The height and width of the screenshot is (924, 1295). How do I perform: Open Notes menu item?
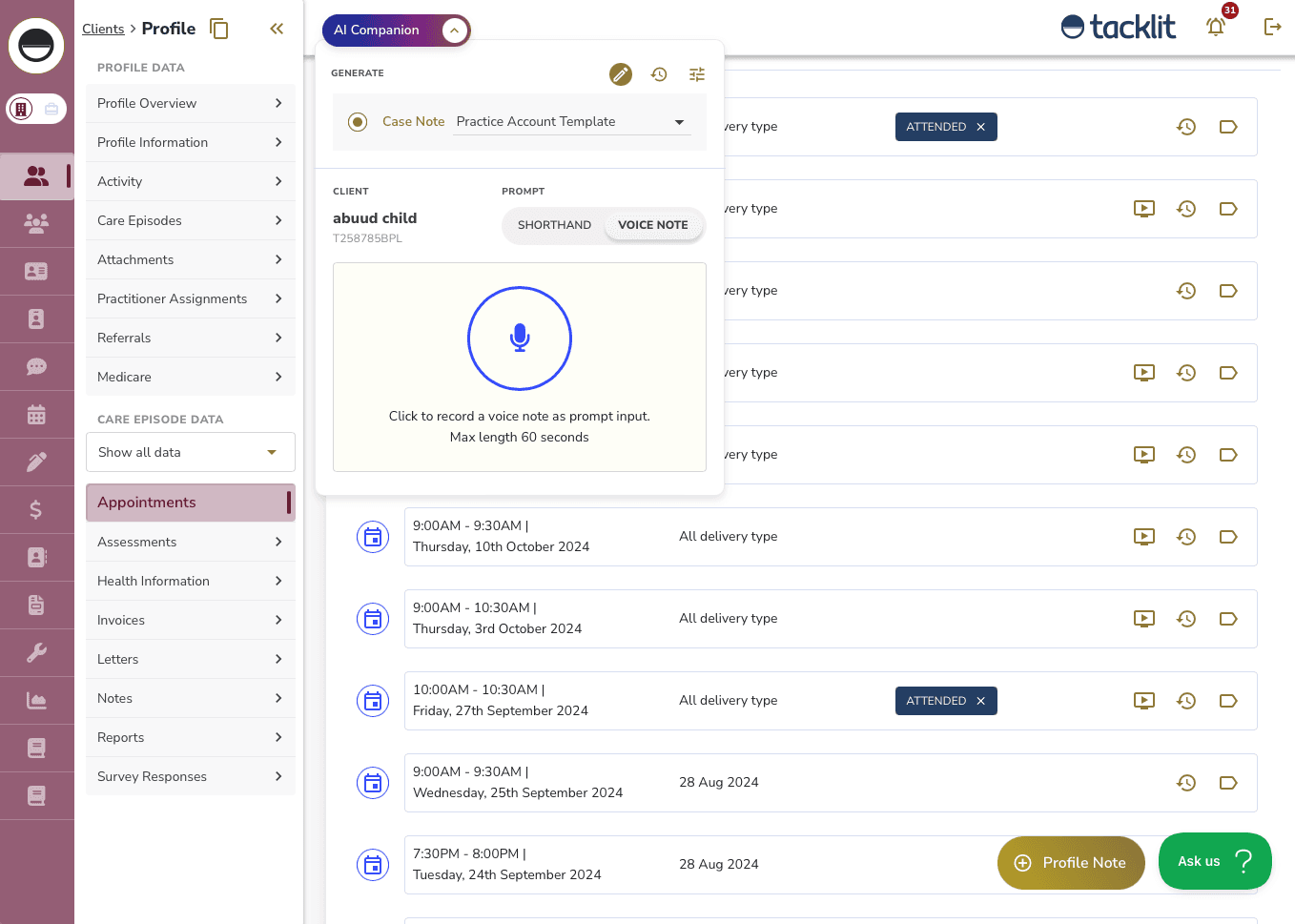(x=191, y=698)
